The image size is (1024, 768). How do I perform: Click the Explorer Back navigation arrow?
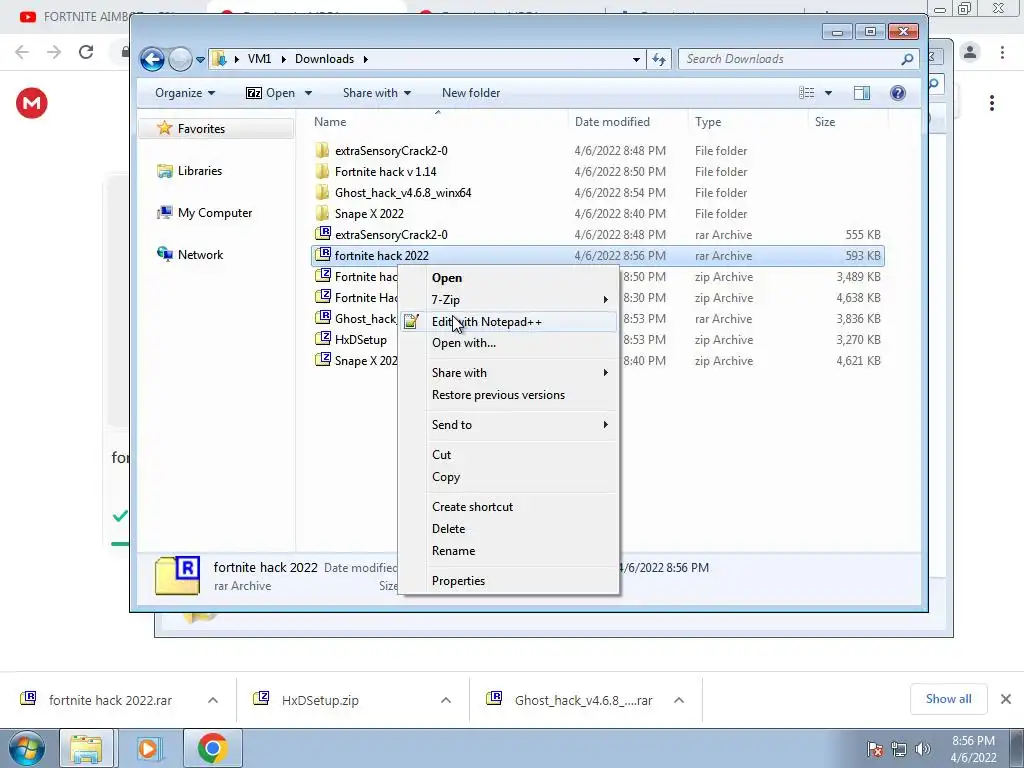152,59
